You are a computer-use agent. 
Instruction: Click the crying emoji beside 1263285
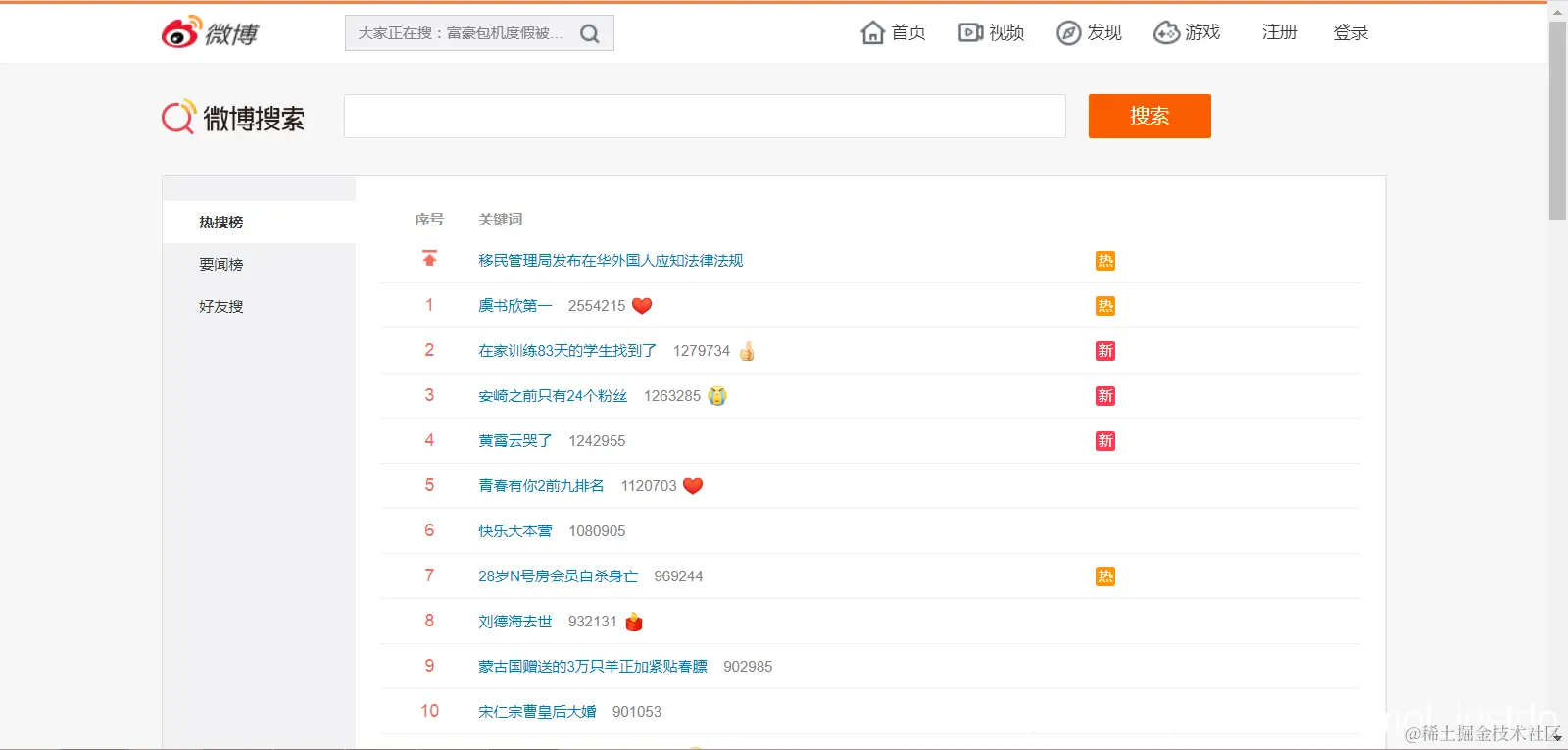click(x=717, y=396)
